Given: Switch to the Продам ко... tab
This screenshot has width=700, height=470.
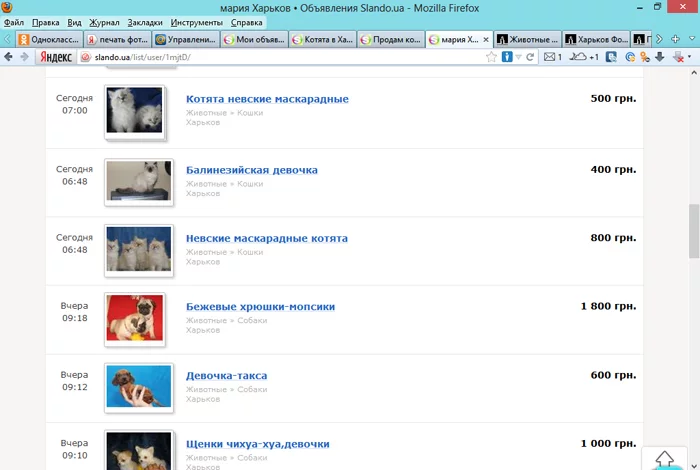Looking at the screenshot, I should pyautogui.click(x=391, y=39).
